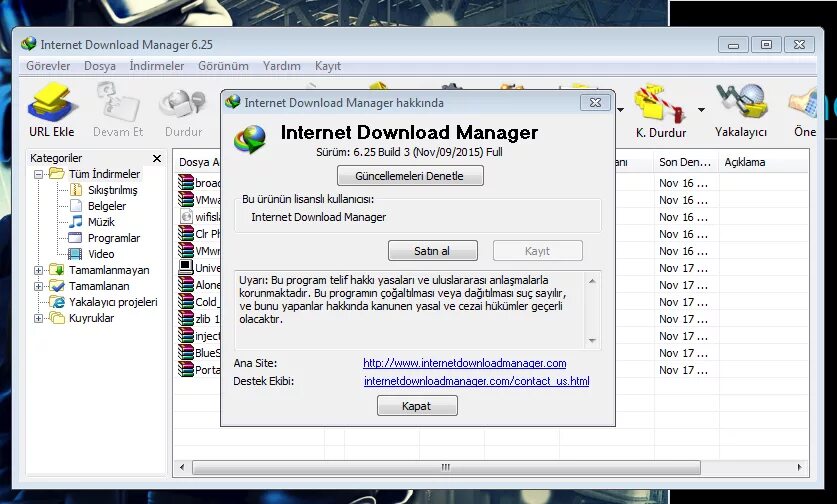The height and width of the screenshot is (504, 837).
Task: Open the contact_us.html support link
Action: pyautogui.click(x=477, y=381)
